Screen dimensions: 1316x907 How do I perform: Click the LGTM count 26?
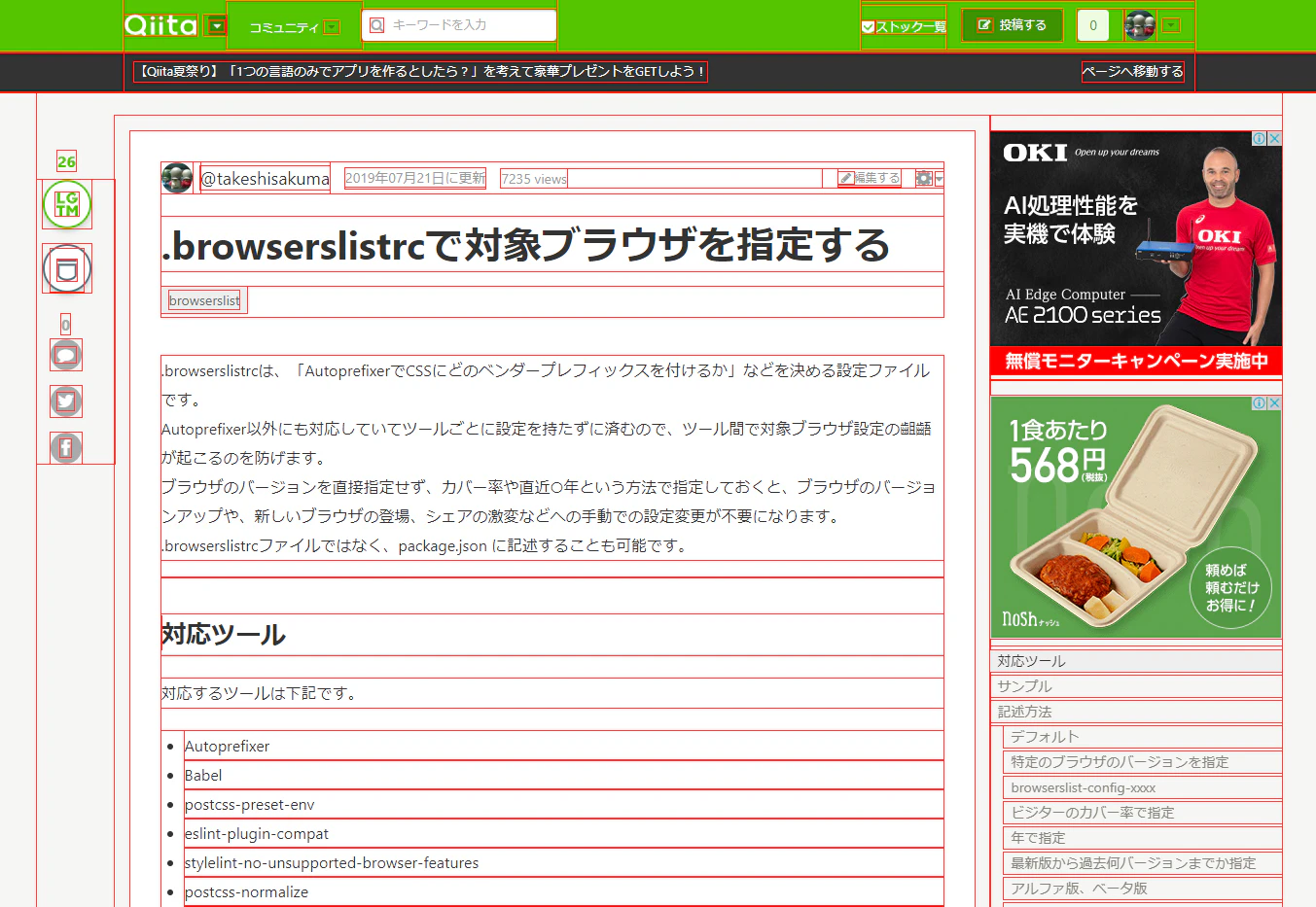click(x=66, y=161)
